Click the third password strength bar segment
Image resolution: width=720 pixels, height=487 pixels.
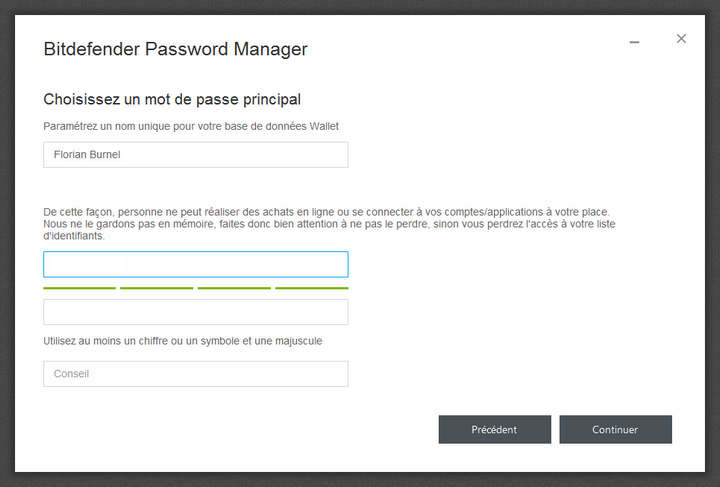(x=234, y=288)
